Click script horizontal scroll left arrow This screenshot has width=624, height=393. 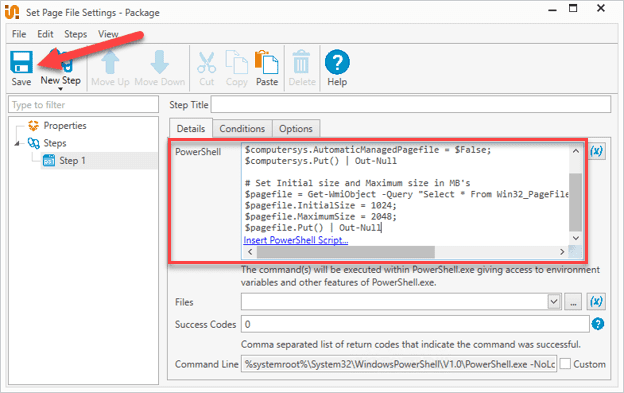coord(250,252)
